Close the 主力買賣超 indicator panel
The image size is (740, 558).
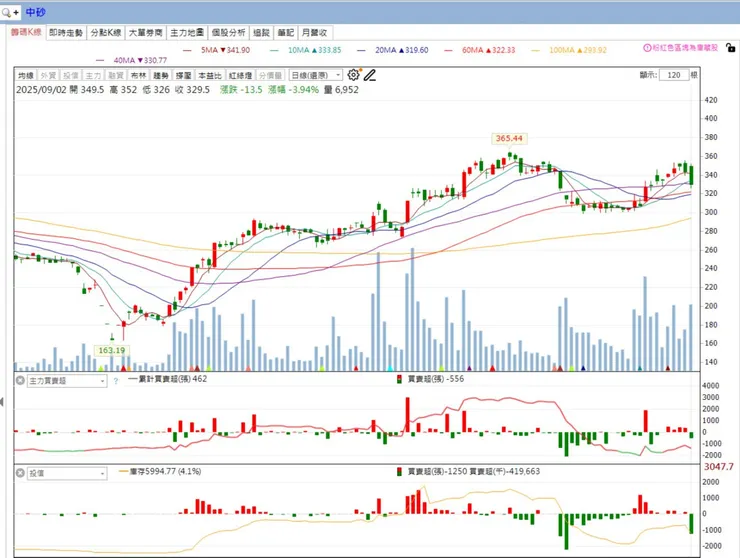pos(20,380)
